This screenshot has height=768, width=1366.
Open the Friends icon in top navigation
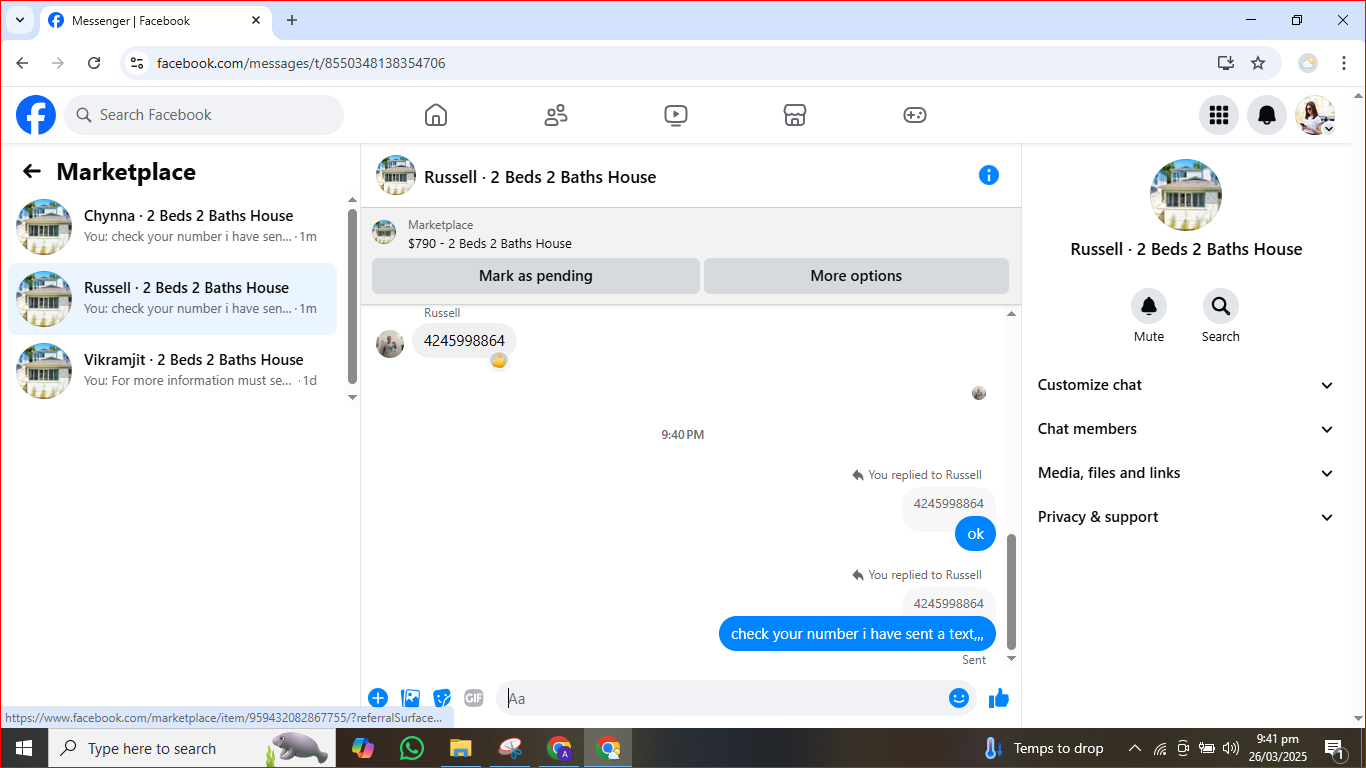coord(556,115)
